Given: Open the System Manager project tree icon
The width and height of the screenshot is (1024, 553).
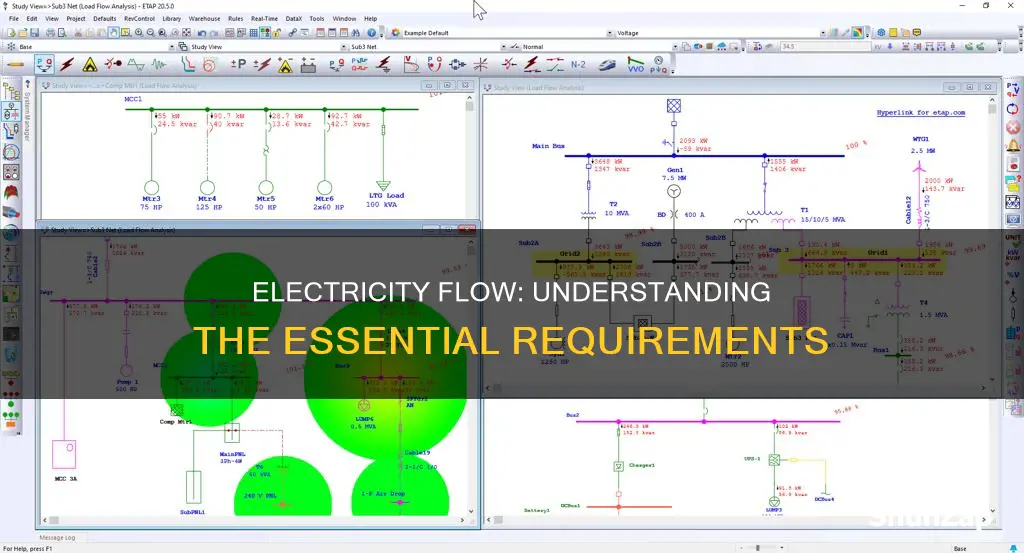Looking at the screenshot, I should pyautogui.click(x=11, y=91).
